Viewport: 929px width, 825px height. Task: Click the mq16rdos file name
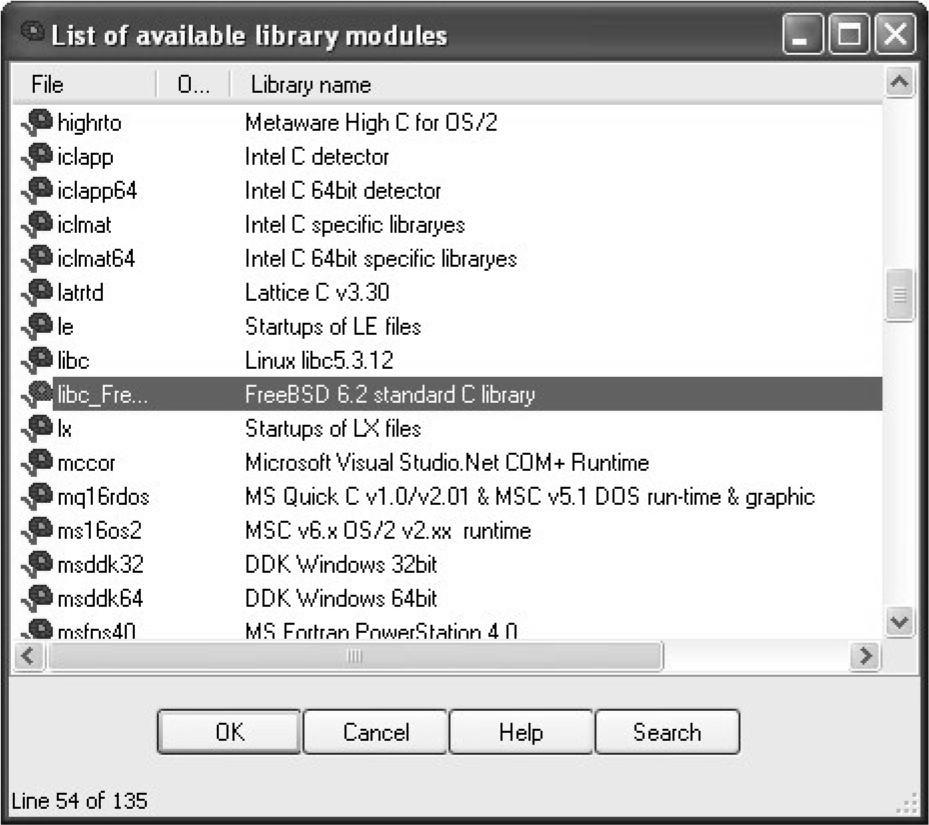pyautogui.click(x=103, y=497)
